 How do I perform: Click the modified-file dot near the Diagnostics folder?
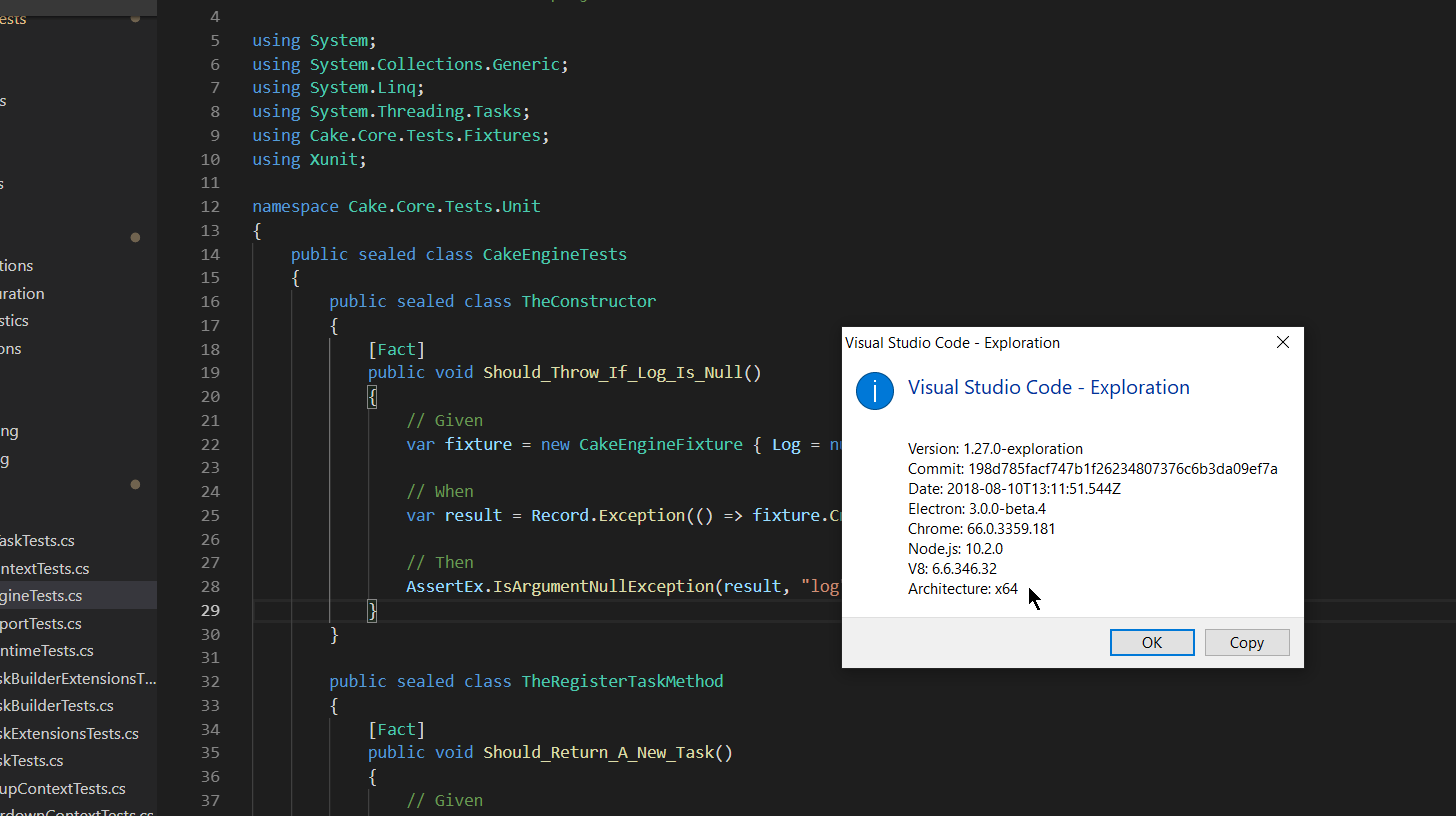tap(135, 237)
